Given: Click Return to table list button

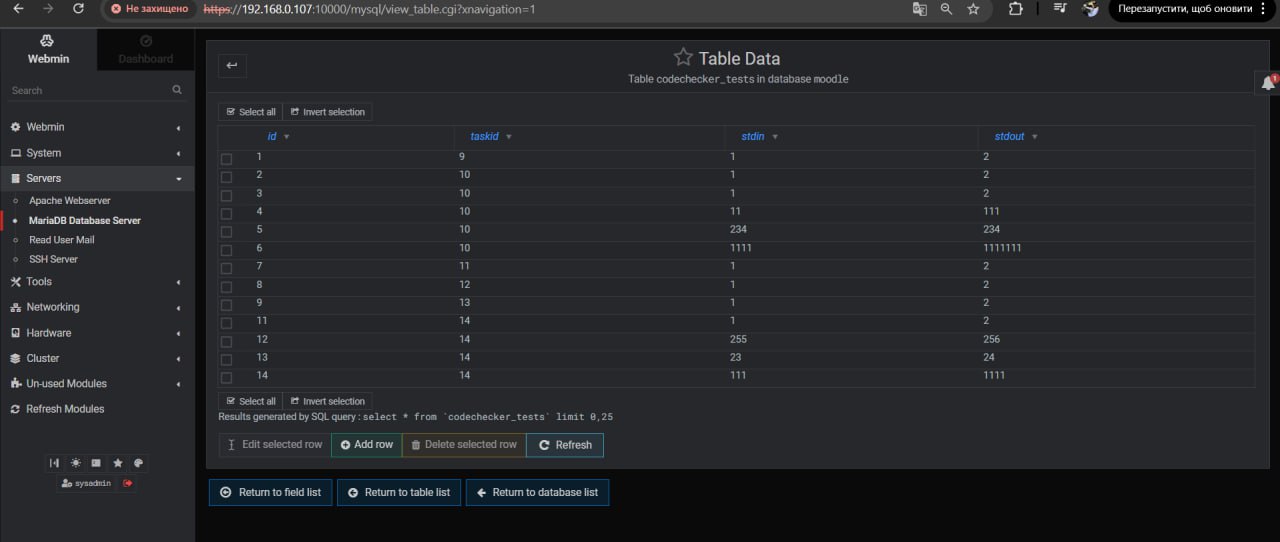Looking at the screenshot, I should click(399, 493).
